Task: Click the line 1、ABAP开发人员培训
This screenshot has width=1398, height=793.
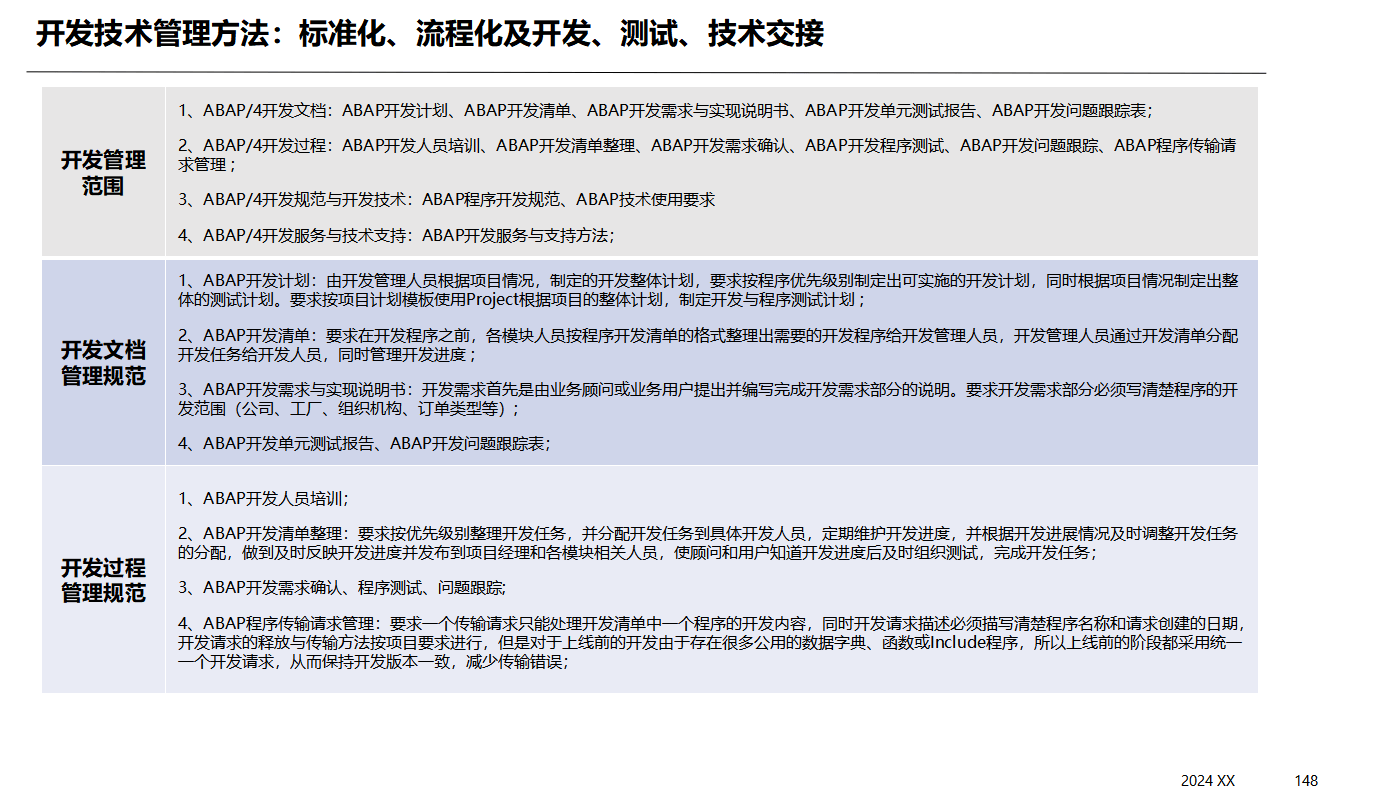Action: pos(264,498)
